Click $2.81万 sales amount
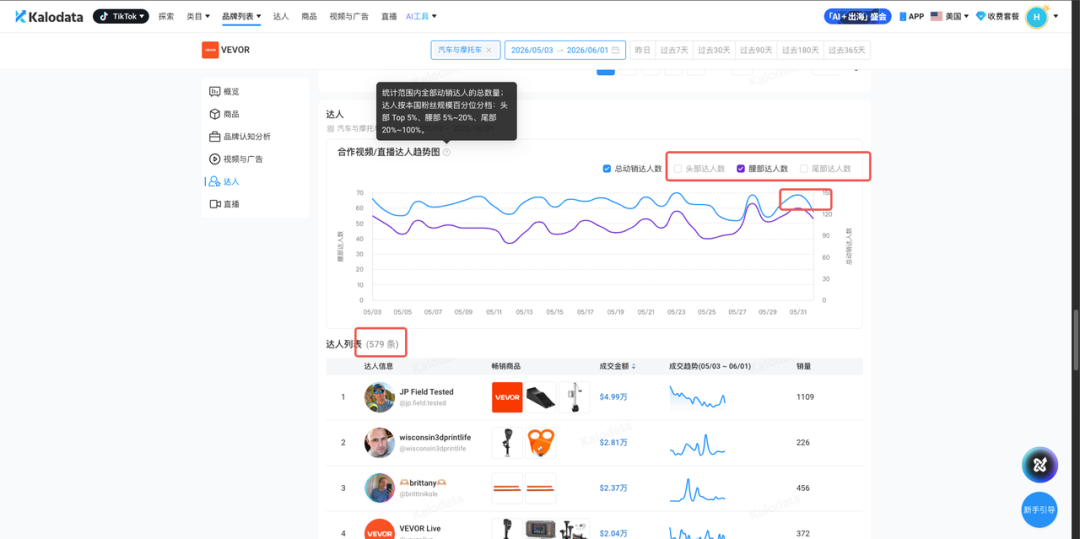 [x=614, y=443]
